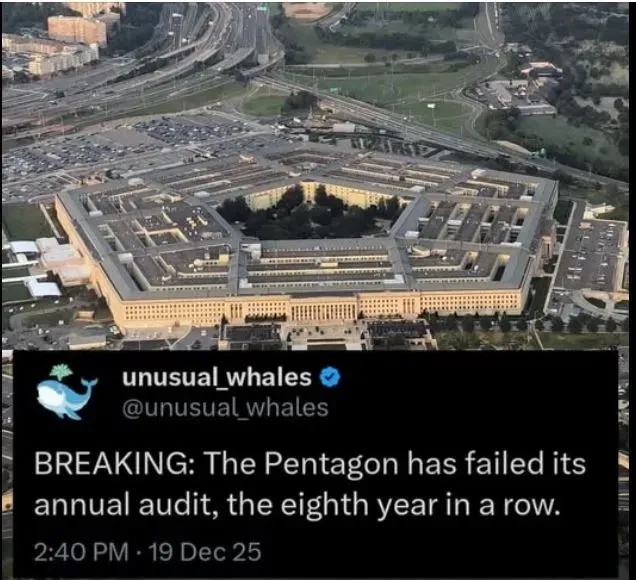Click the 2:40 PM timestamp
The image size is (636, 580).
click(81, 552)
